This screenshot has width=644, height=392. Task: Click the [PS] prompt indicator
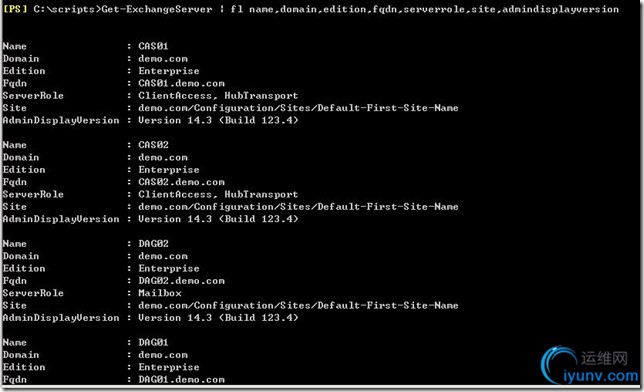tap(14, 9)
